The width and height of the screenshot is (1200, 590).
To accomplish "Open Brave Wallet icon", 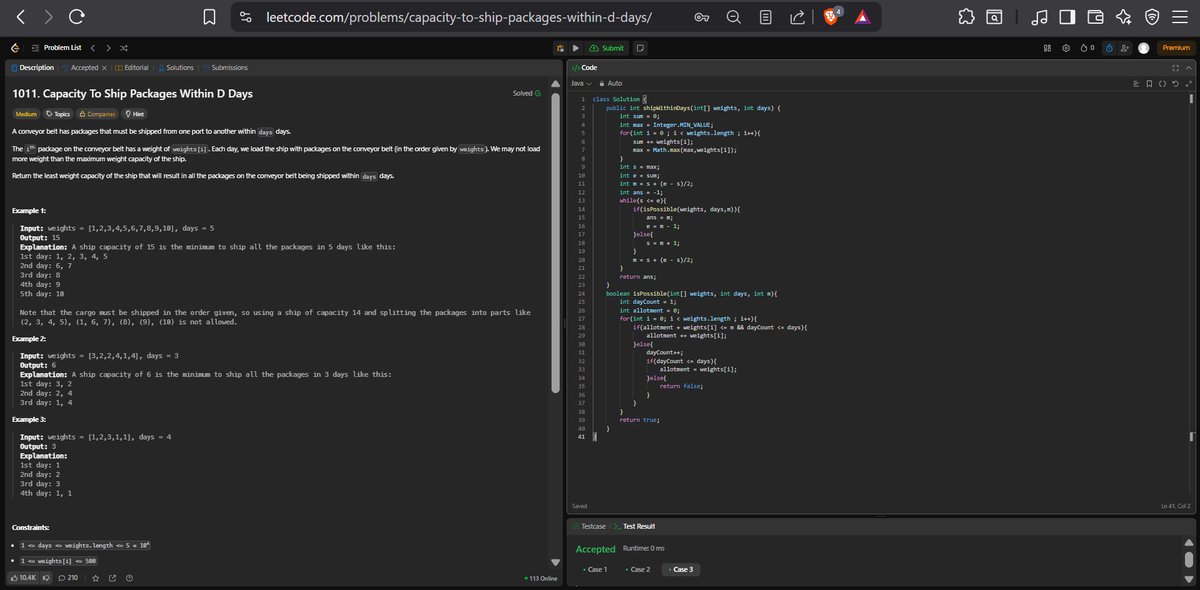I will pos(1096,16).
